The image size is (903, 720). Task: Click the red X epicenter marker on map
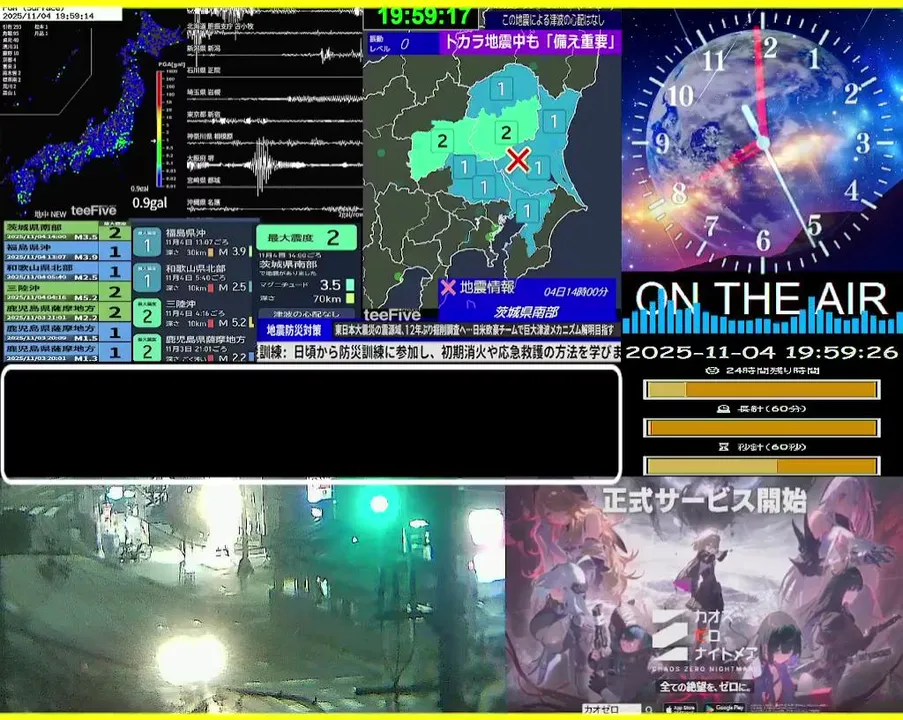click(518, 160)
